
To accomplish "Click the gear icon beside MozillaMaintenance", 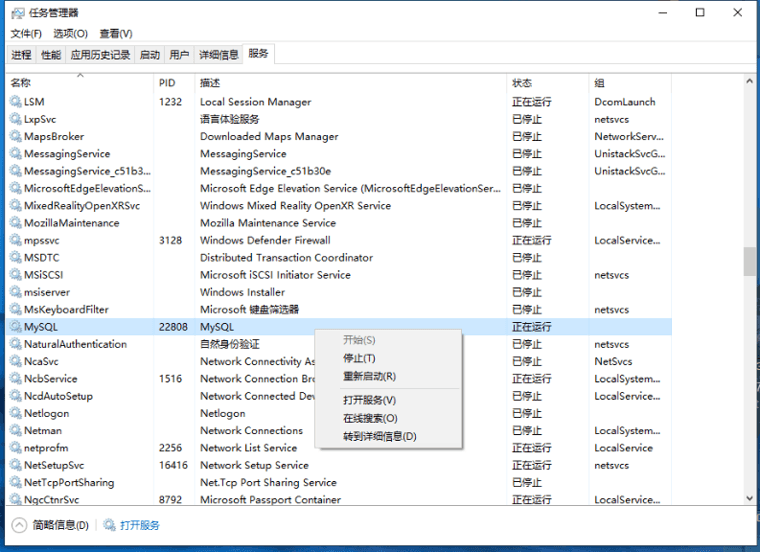I will click(16, 223).
